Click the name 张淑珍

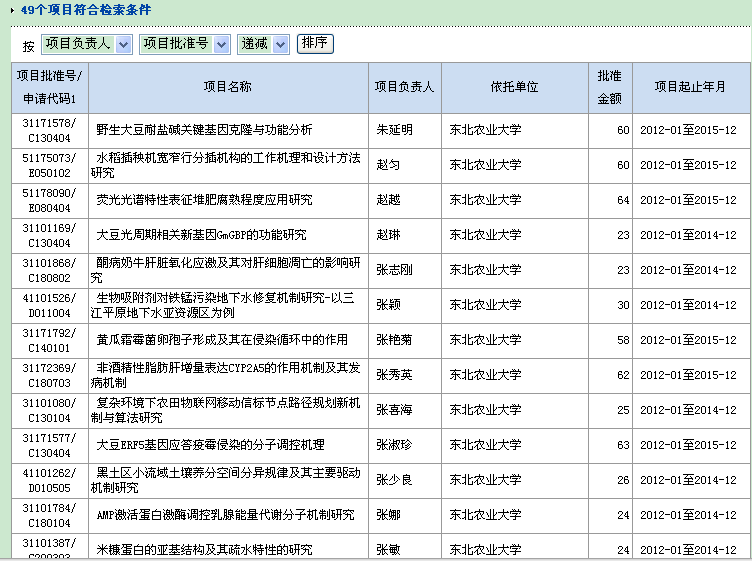pyautogui.click(x=394, y=445)
